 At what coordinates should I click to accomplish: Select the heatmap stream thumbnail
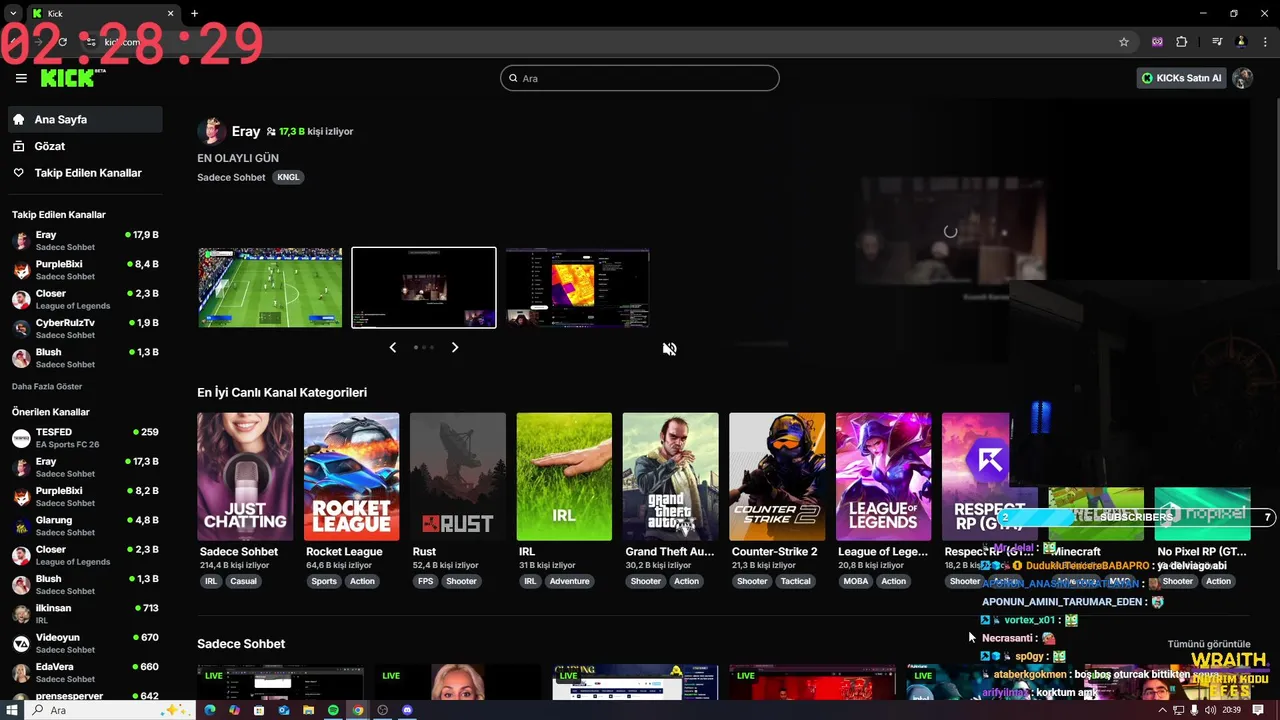(x=577, y=287)
